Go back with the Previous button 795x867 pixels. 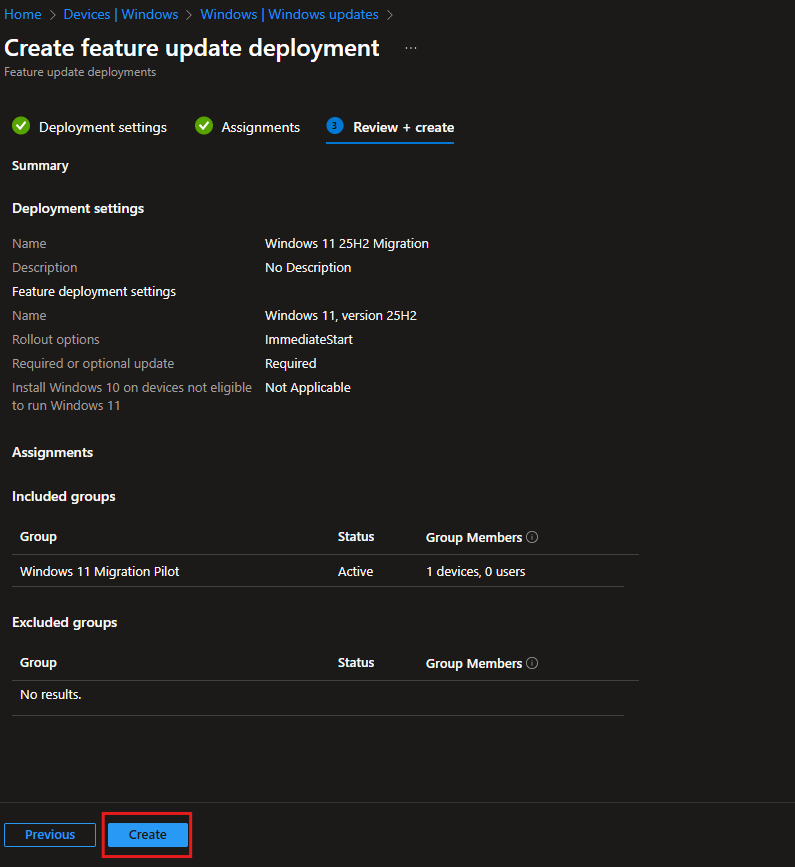tap(50, 835)
